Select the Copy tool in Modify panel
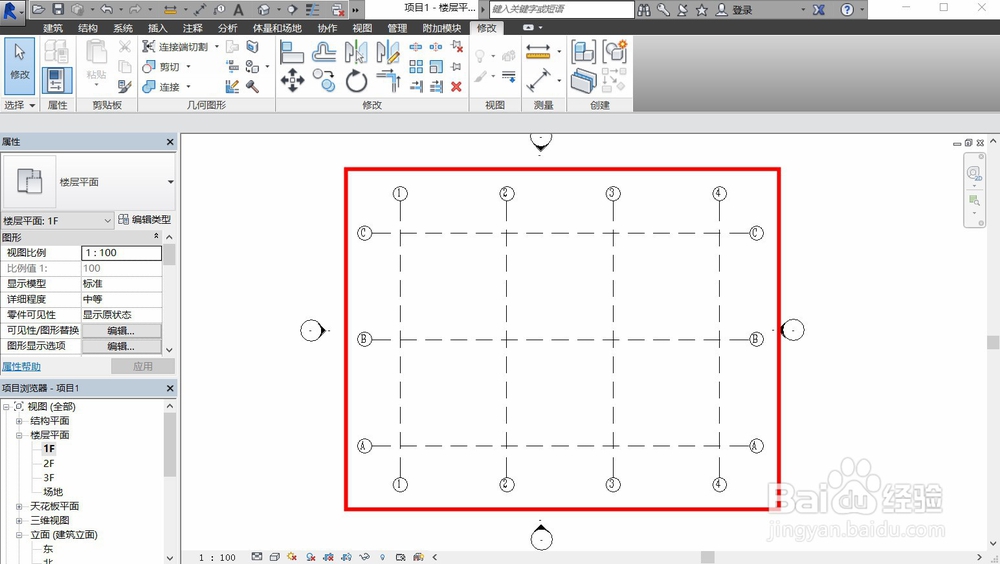1000x564 pixels. (x=324, y=81)
